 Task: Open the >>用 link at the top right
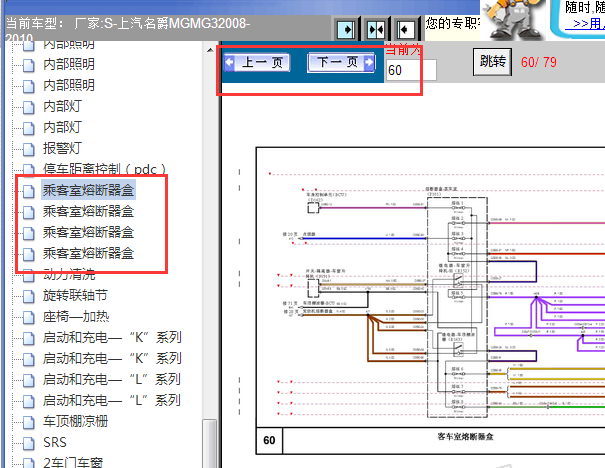584,24
